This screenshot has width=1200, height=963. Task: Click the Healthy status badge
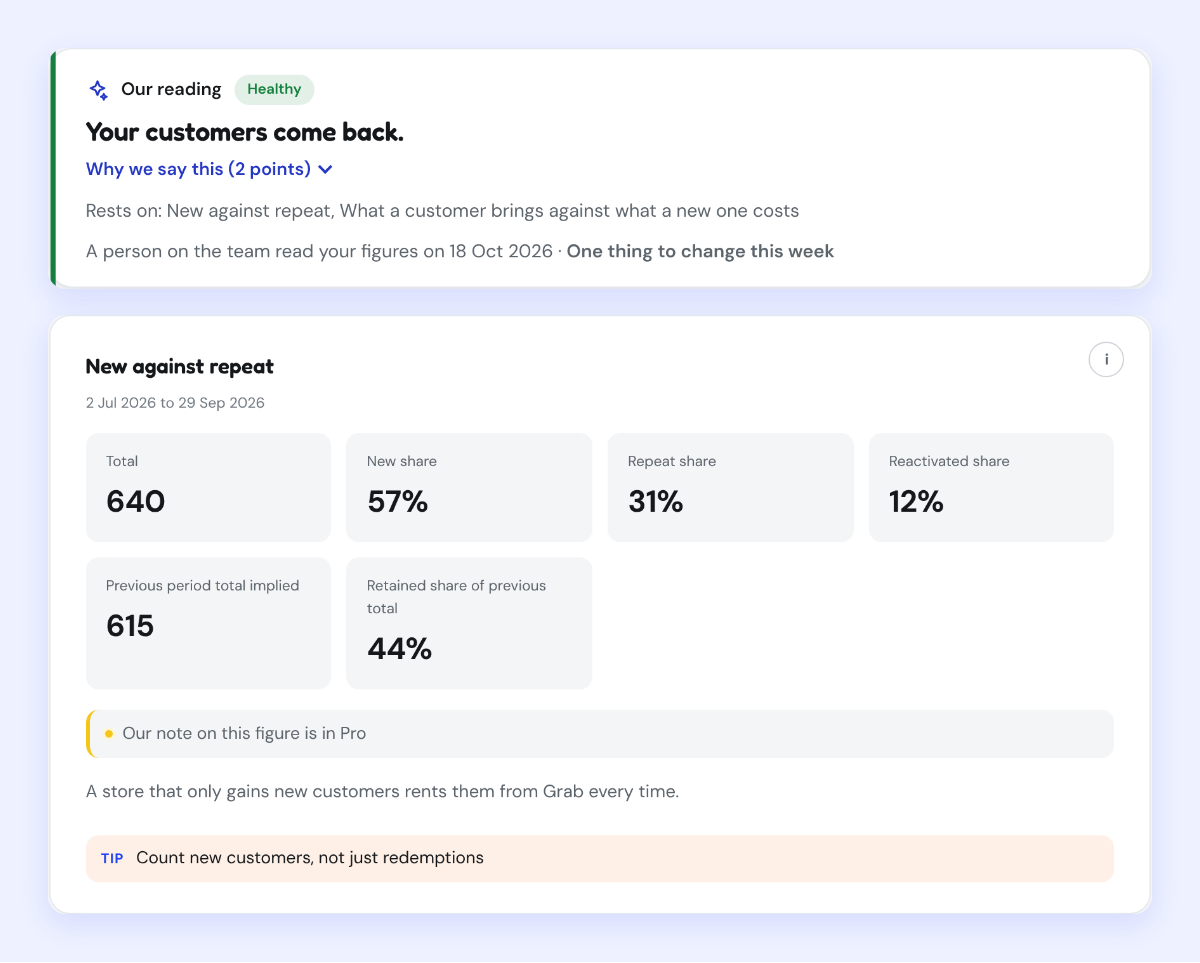click(274, 89)
